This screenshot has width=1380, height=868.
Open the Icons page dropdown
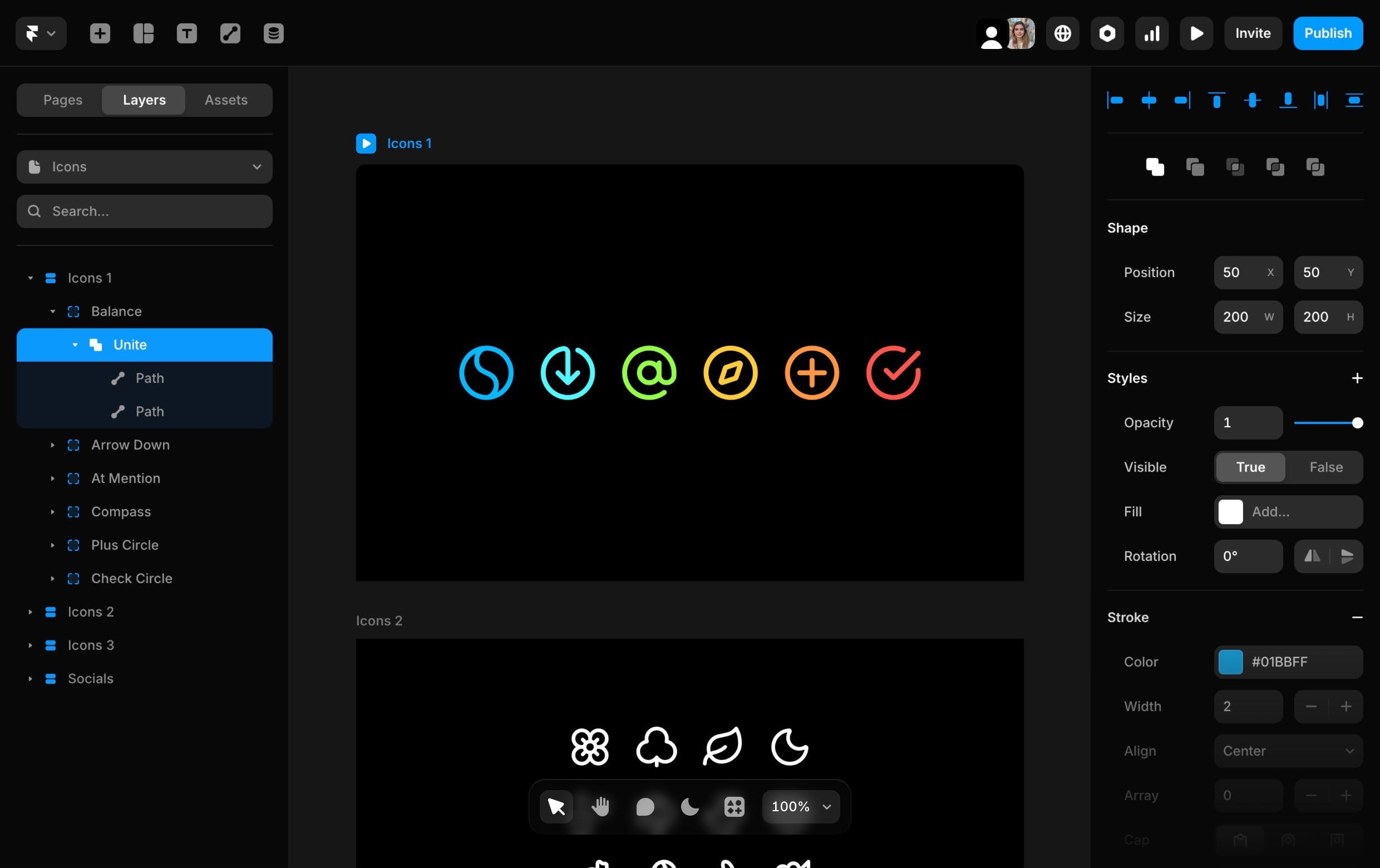pyautogui.click(x=145, y=167)
